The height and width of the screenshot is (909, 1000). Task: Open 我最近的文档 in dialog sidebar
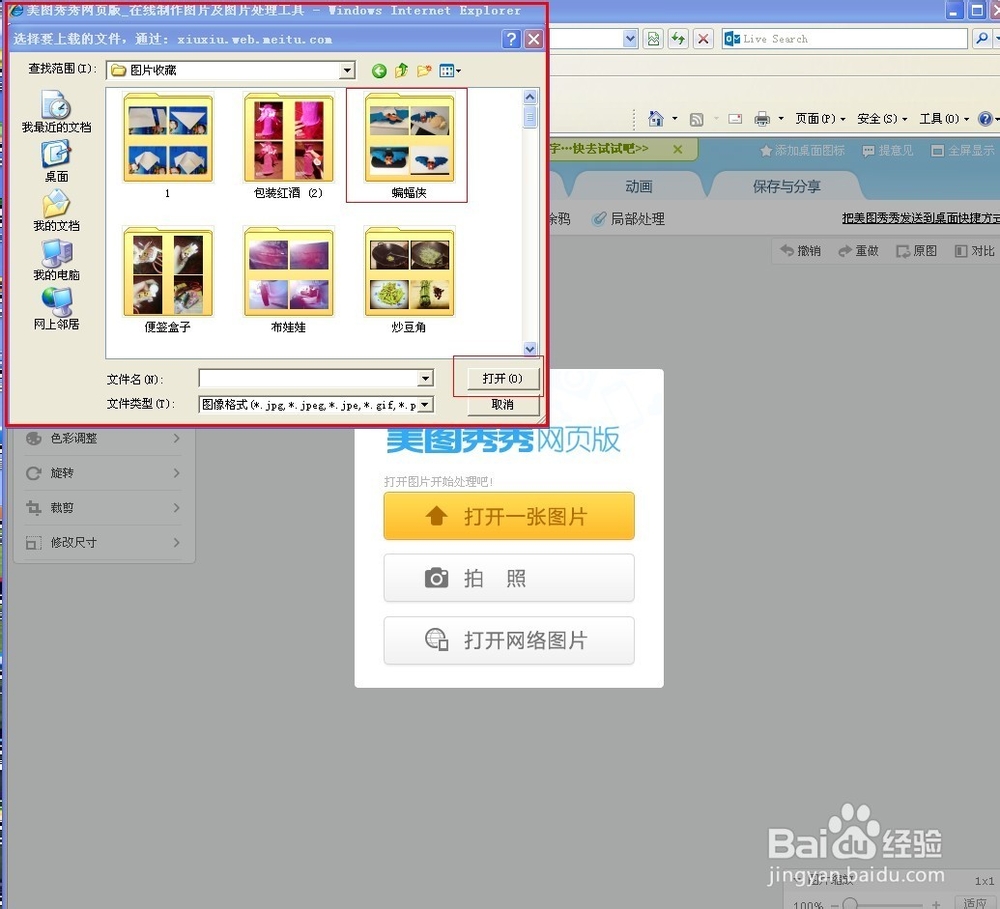[56, 112]
